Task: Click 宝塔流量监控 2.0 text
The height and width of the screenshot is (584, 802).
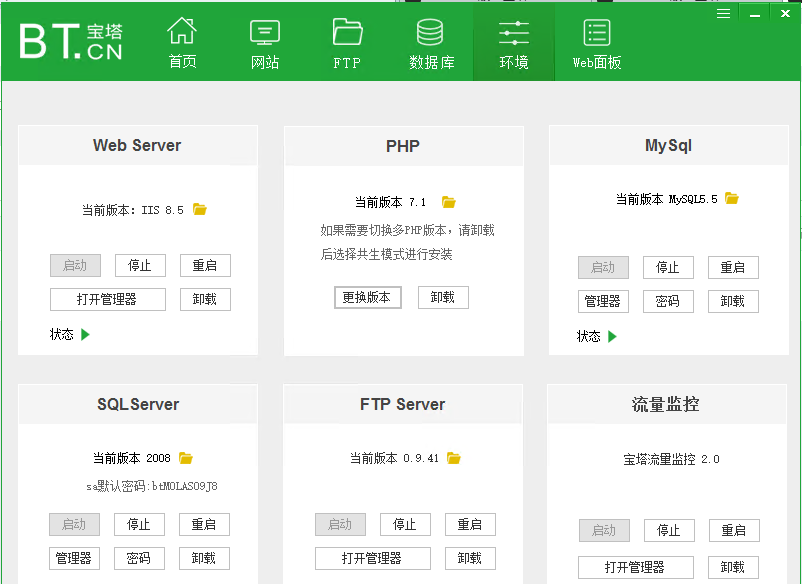Action: tap(671, 459)
